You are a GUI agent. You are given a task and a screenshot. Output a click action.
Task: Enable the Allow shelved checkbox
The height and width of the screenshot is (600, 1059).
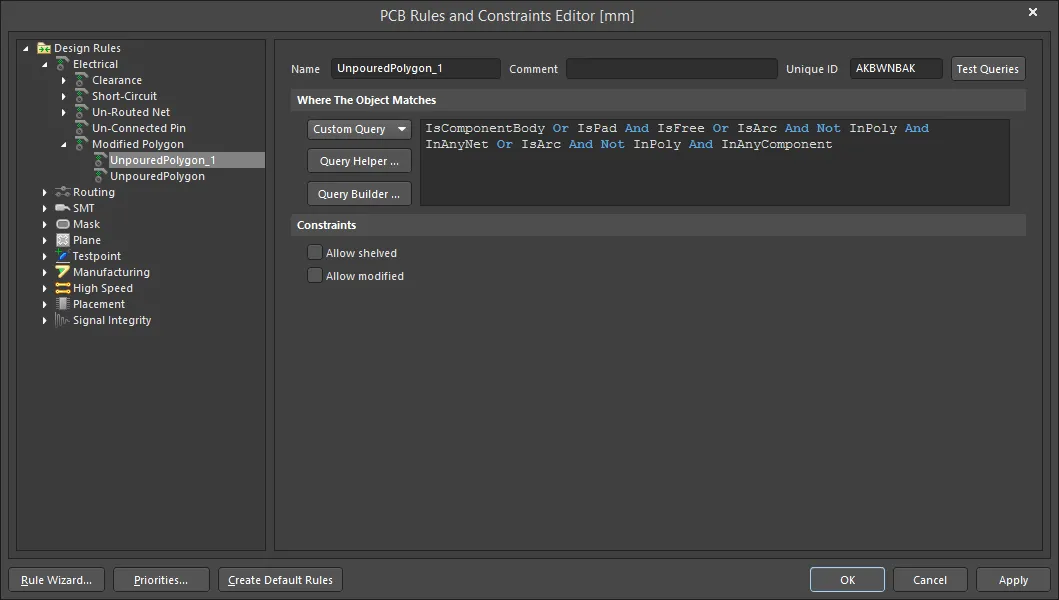(315, 253)
